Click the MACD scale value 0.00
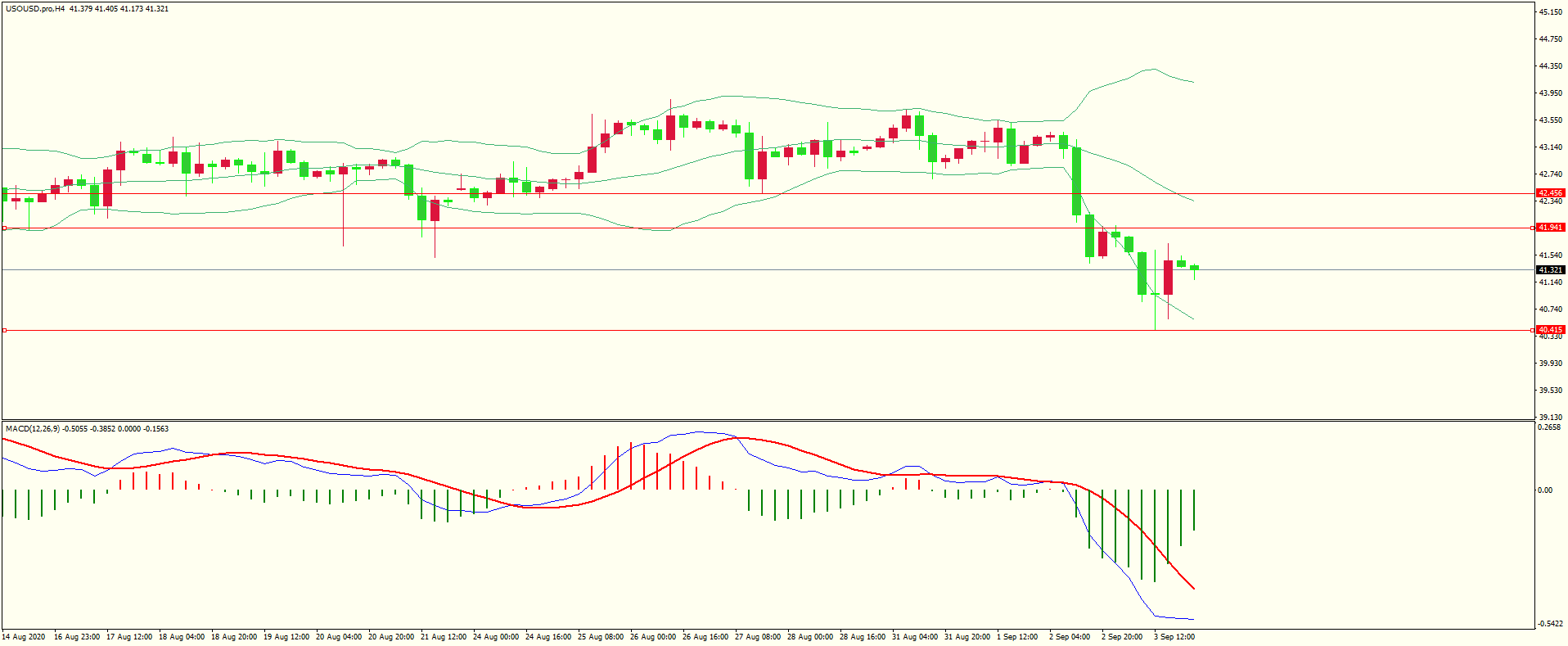 click(x=1545, y=490)
